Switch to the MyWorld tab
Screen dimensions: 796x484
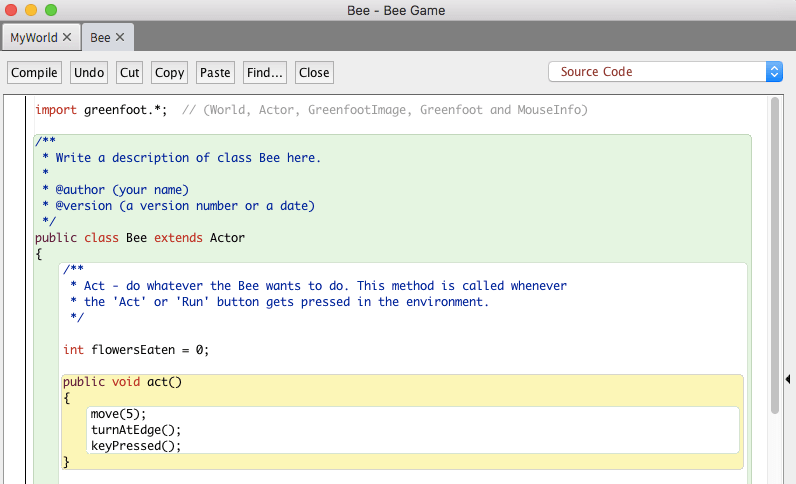coord(33,37)
